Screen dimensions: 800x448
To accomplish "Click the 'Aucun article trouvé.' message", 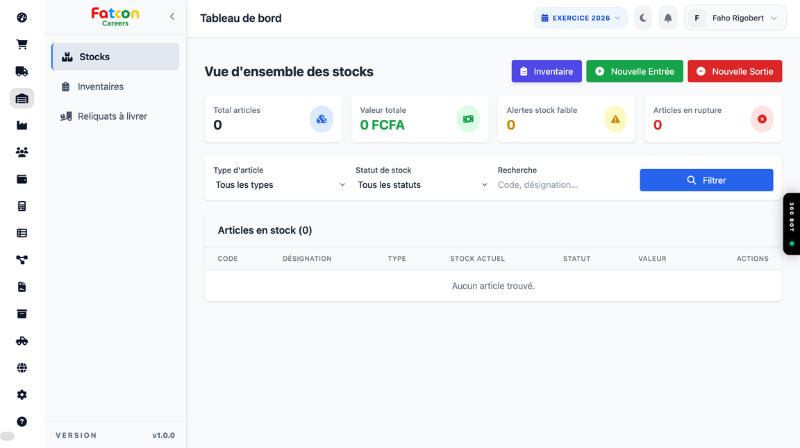I will [x=493, y=286].
